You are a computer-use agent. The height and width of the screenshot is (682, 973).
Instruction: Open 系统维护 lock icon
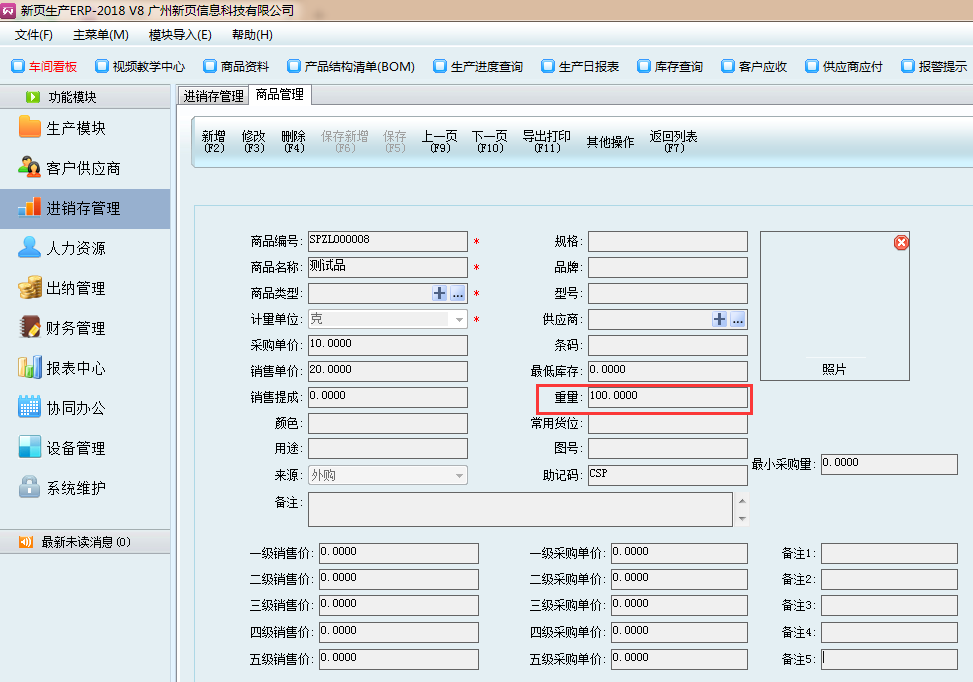(29, 488)
